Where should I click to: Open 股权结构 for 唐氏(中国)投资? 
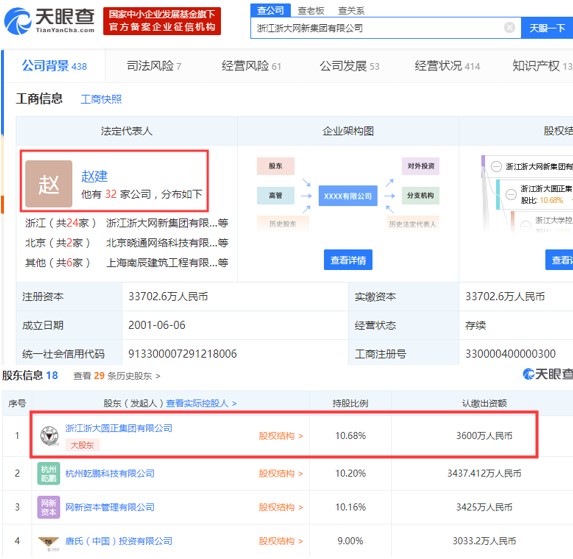point(281,541)
